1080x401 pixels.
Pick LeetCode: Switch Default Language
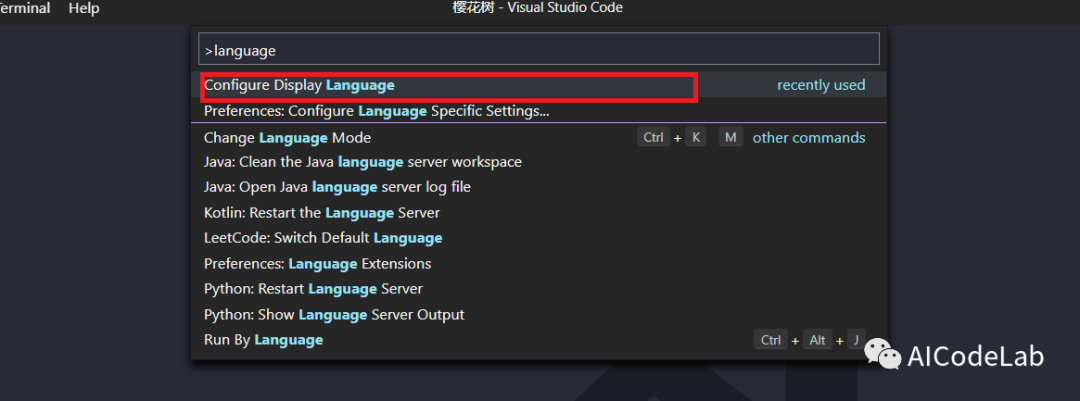[x=539, y=238]
